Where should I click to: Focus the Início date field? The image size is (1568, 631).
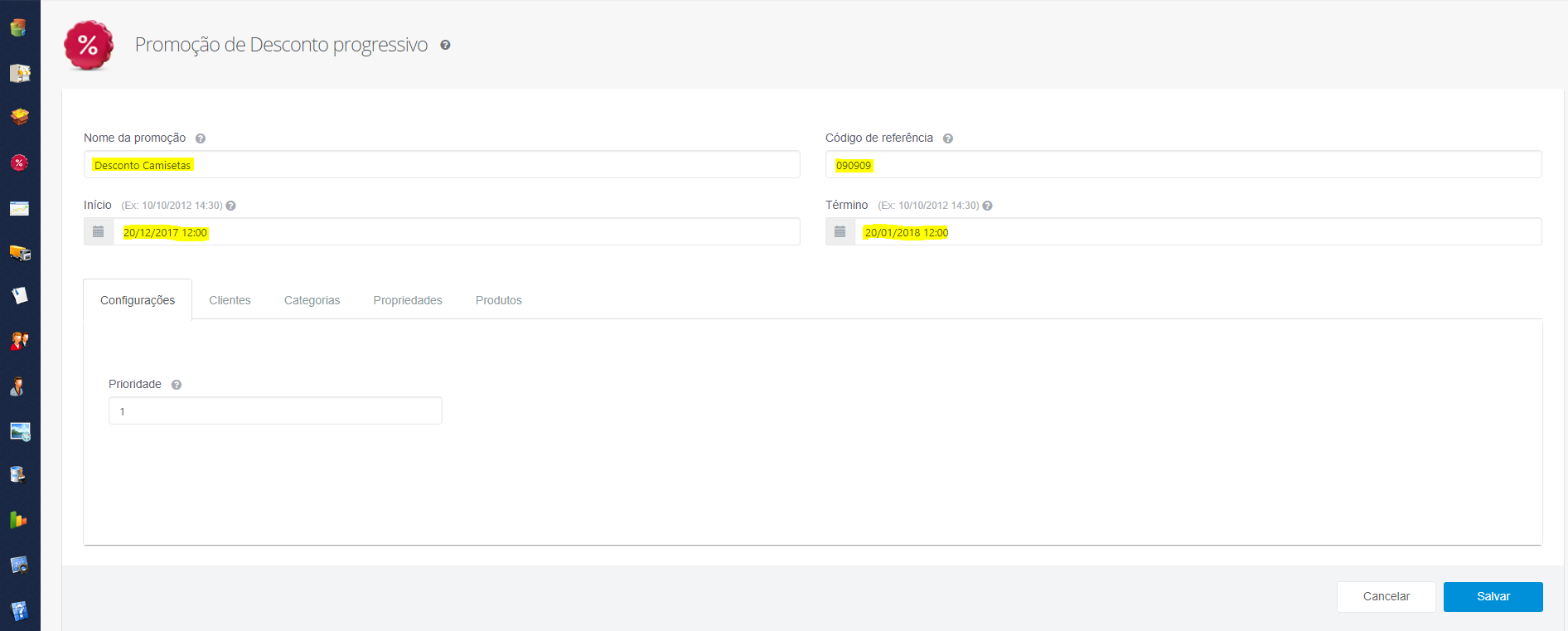tap(457, 231)
